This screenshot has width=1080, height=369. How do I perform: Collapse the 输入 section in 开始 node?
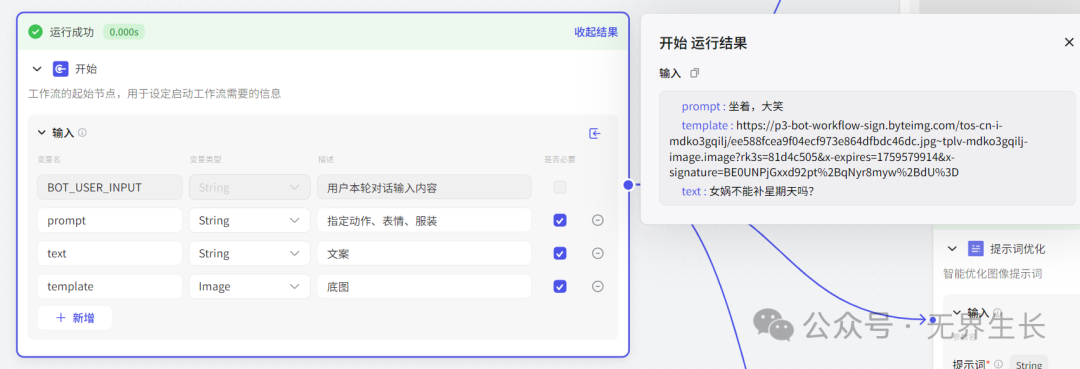tap(41, 132)
